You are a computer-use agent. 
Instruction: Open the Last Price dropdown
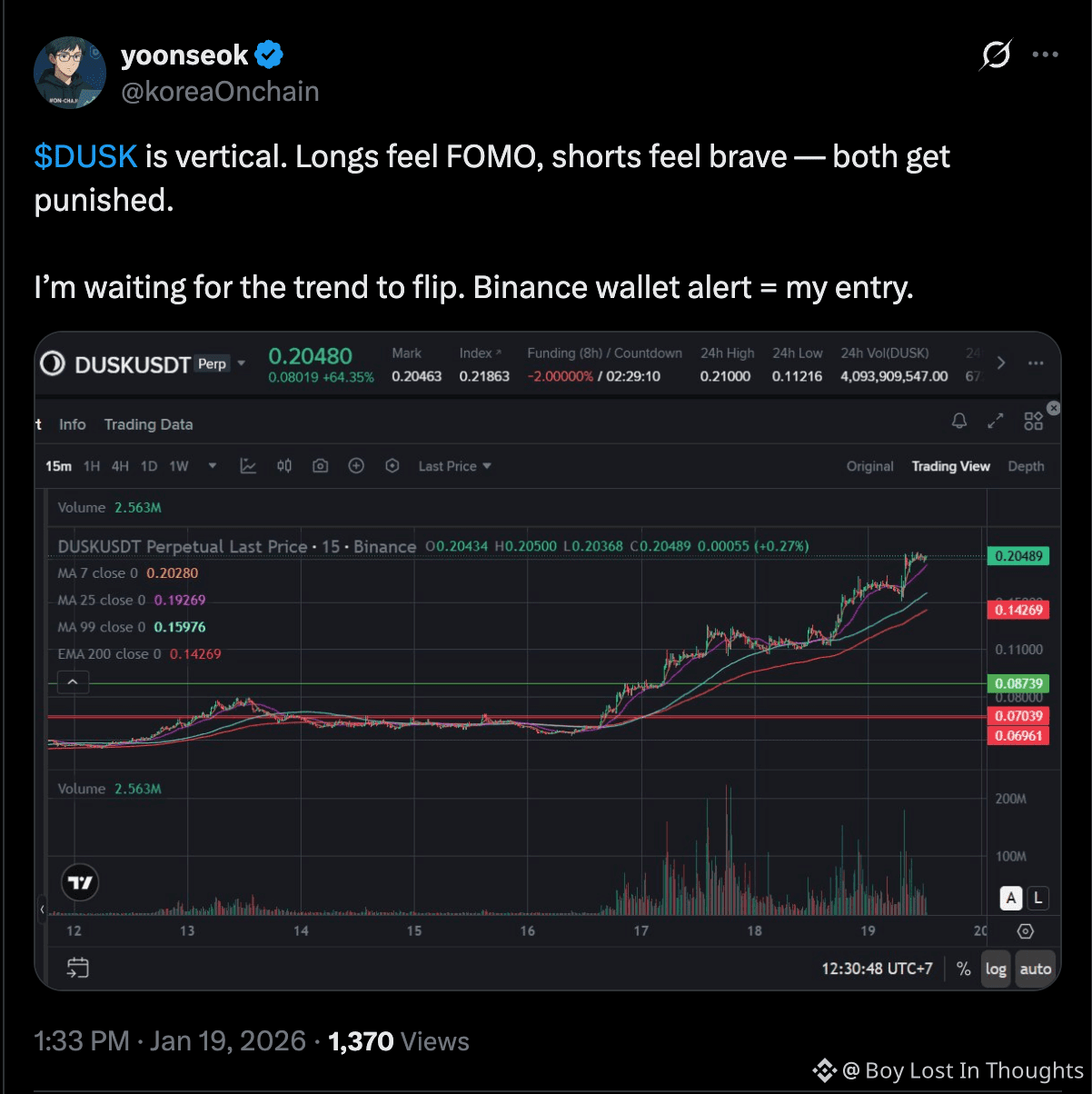click(454, 466)
